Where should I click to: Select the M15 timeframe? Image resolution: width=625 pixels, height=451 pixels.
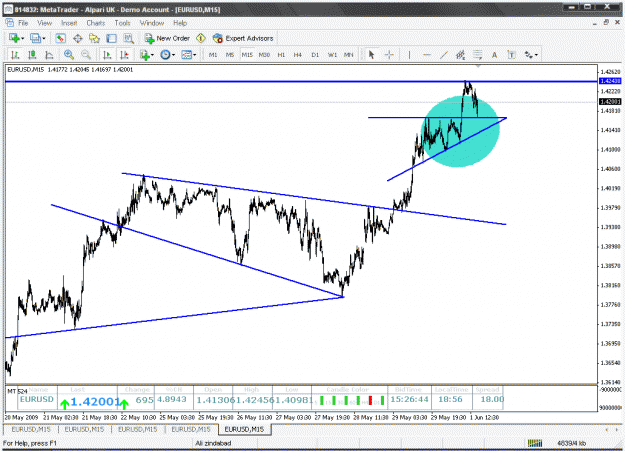(x=247, y=55)
